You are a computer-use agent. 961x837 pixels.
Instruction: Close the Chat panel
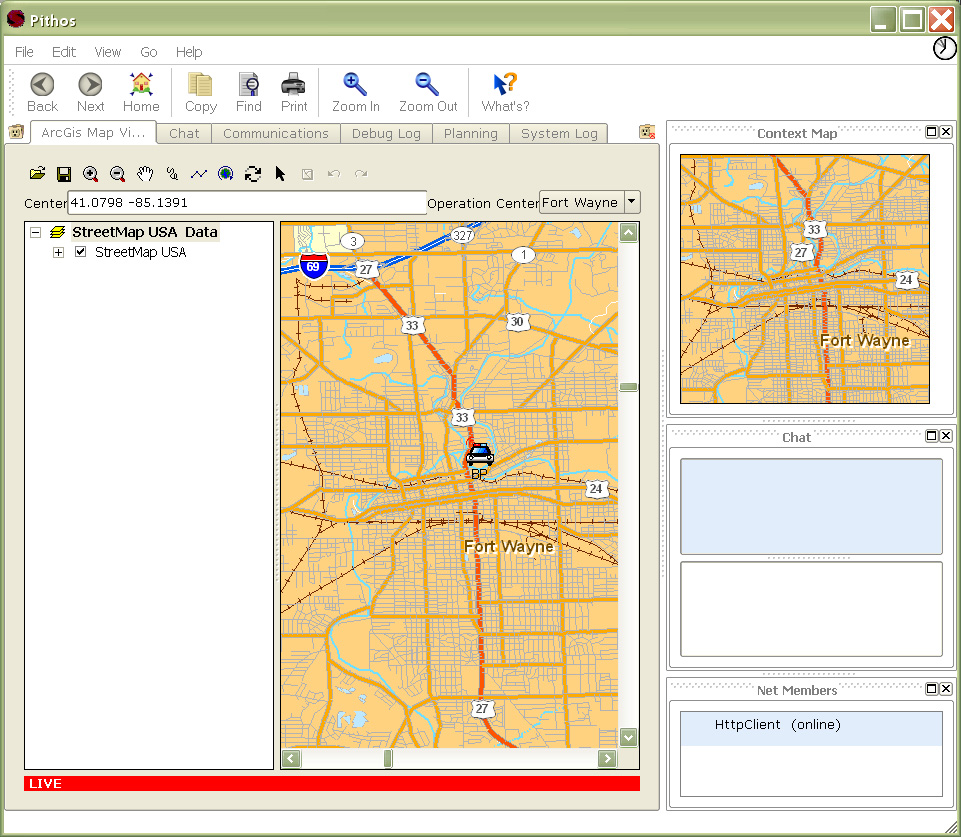pos(946,436)
